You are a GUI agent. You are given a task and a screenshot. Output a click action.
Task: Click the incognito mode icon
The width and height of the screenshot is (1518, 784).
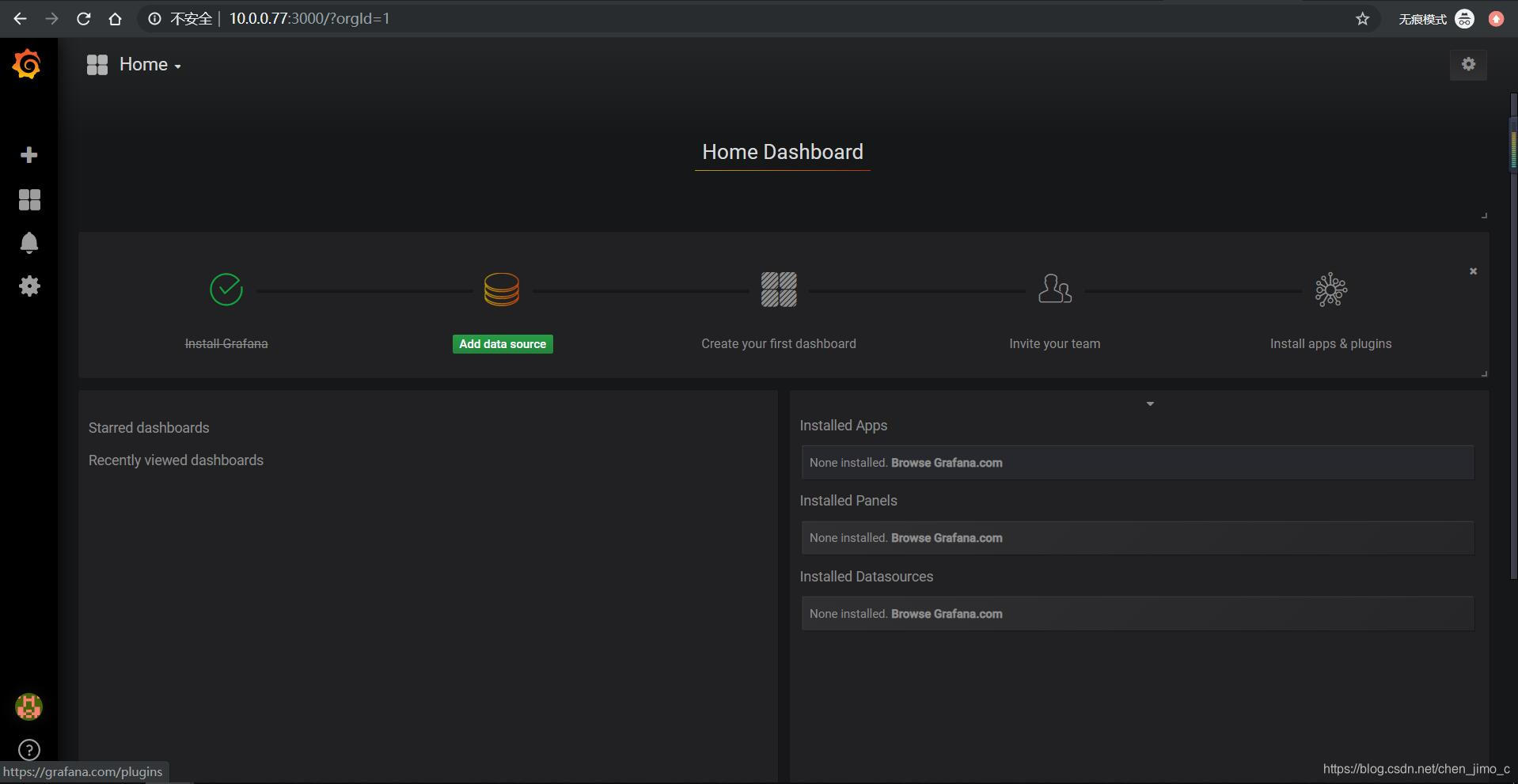tap(1464, 19)
